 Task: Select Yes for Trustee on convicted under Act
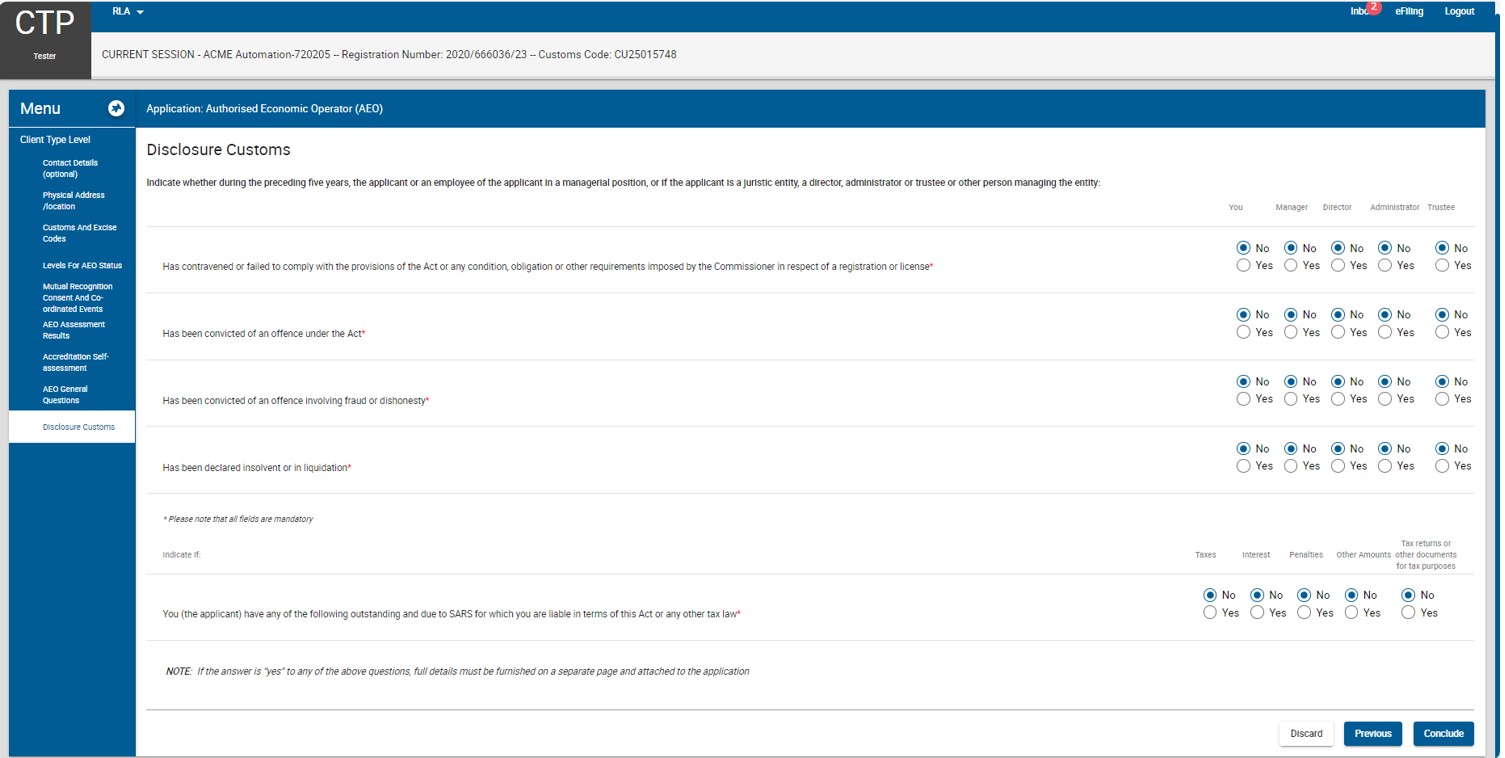pyautogui.click(x=1442, y=332)
